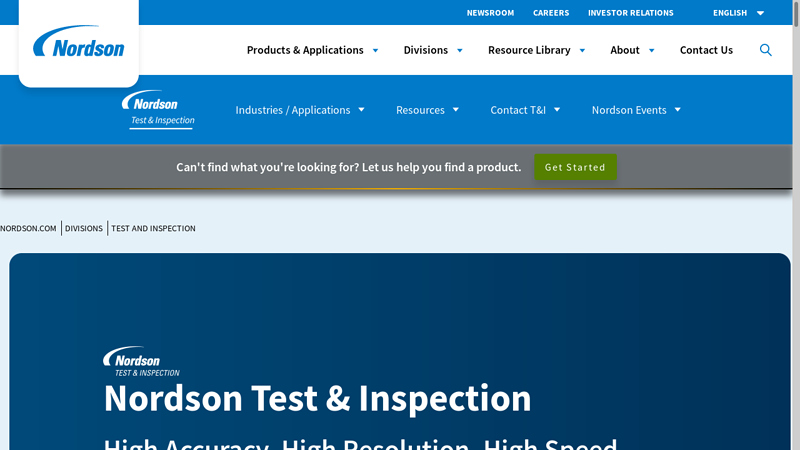
Task: Click the Nordson Test & Inspection sub-nav logo
Action: tap(158, 109)
